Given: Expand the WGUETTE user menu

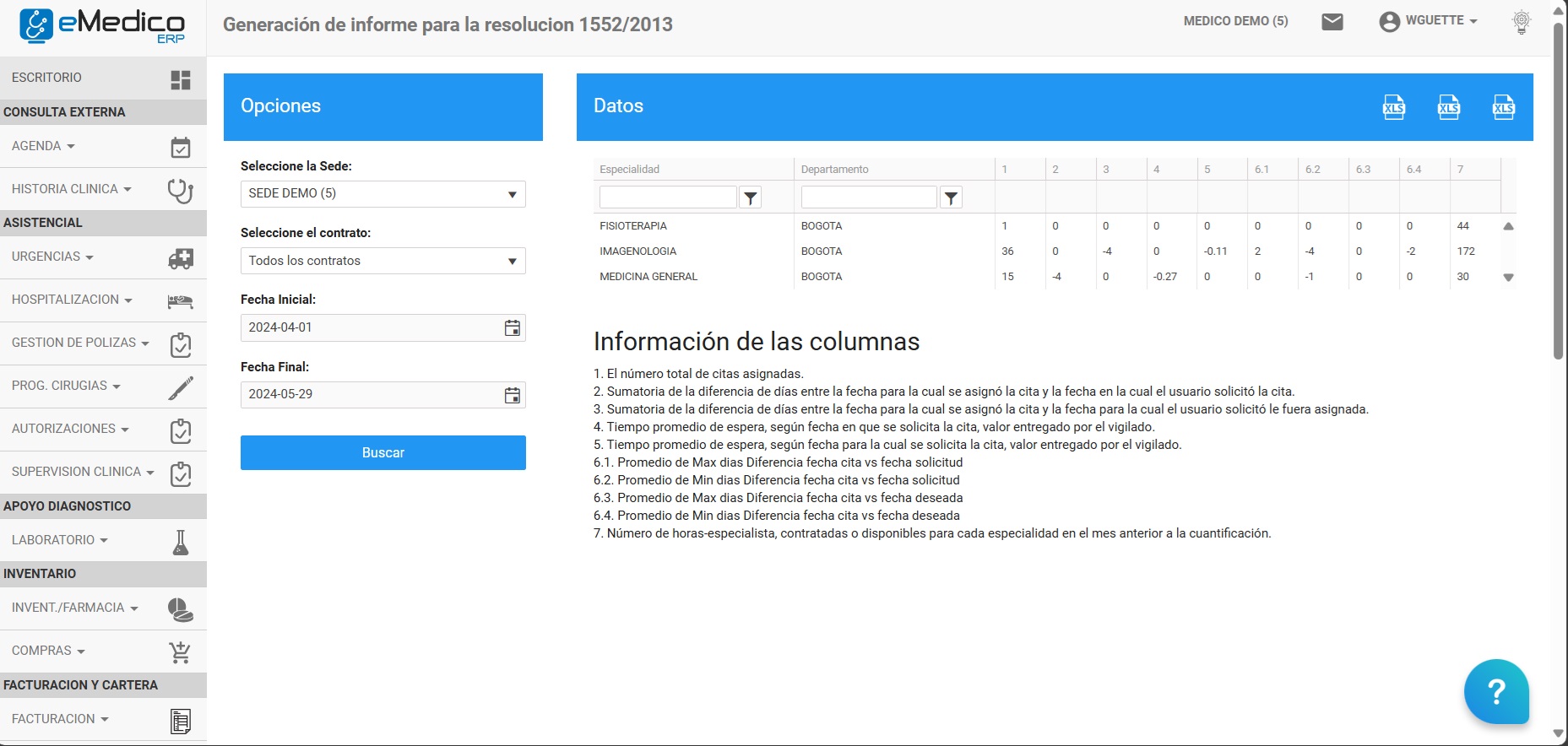Looking at the screenshot, I should (x=1441, y=21).
